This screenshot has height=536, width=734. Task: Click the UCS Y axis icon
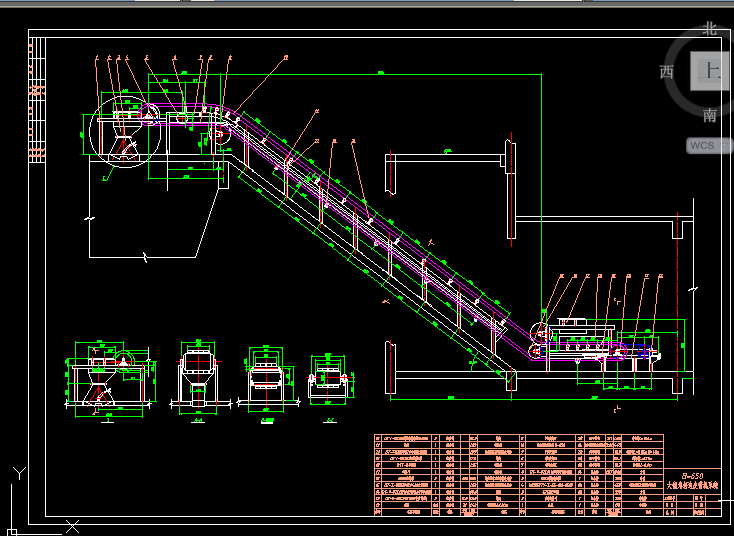click(19, 473)
